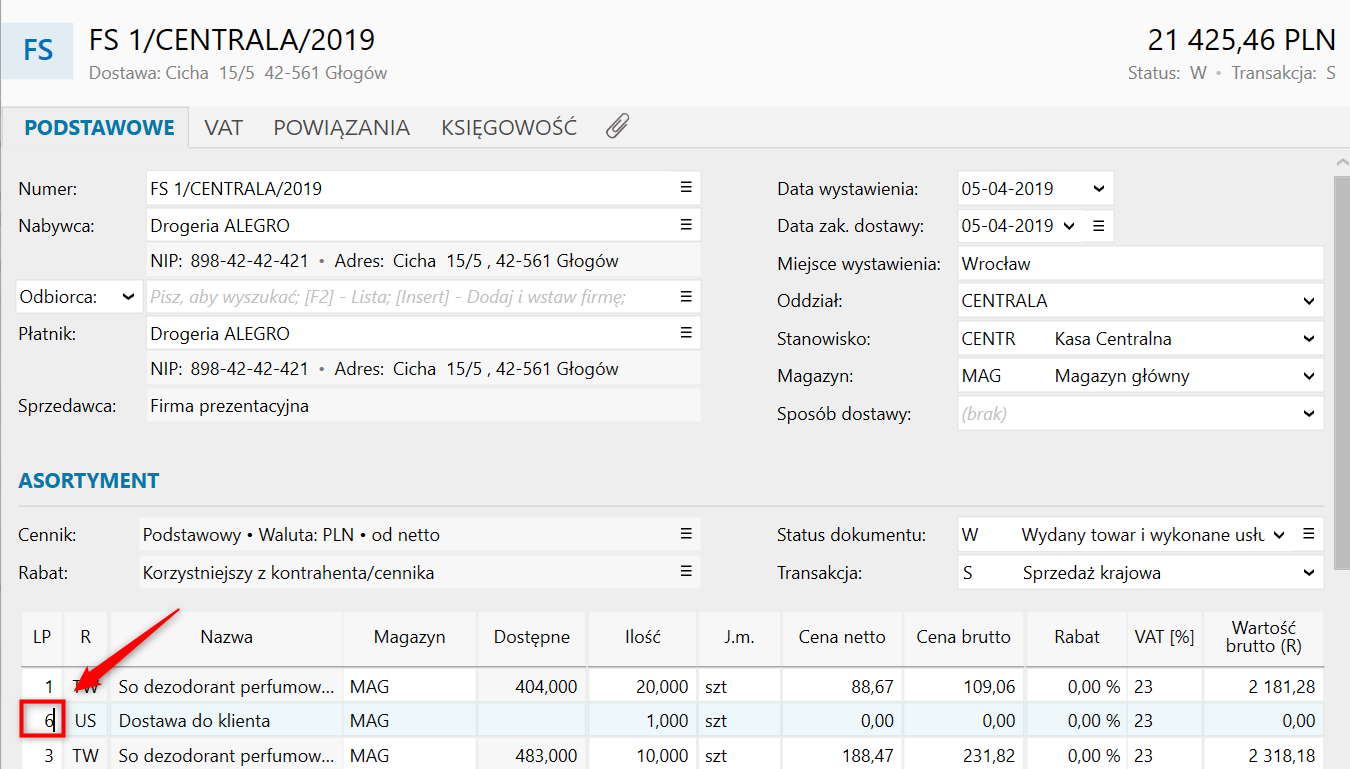Open the hamburger menu beside Numer field

(x=686, y=188)
